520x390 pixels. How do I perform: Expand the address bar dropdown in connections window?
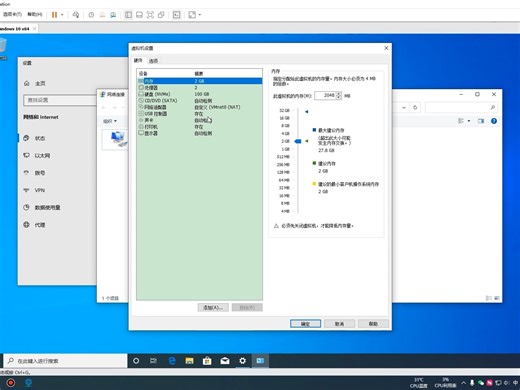[404, 107]
